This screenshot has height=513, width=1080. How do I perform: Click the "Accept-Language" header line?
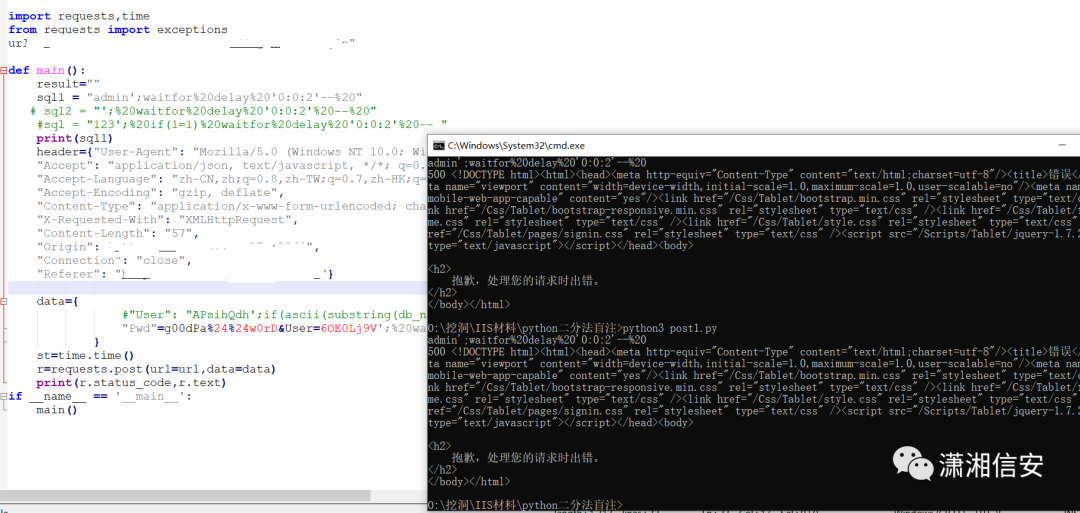coord(231,179)
